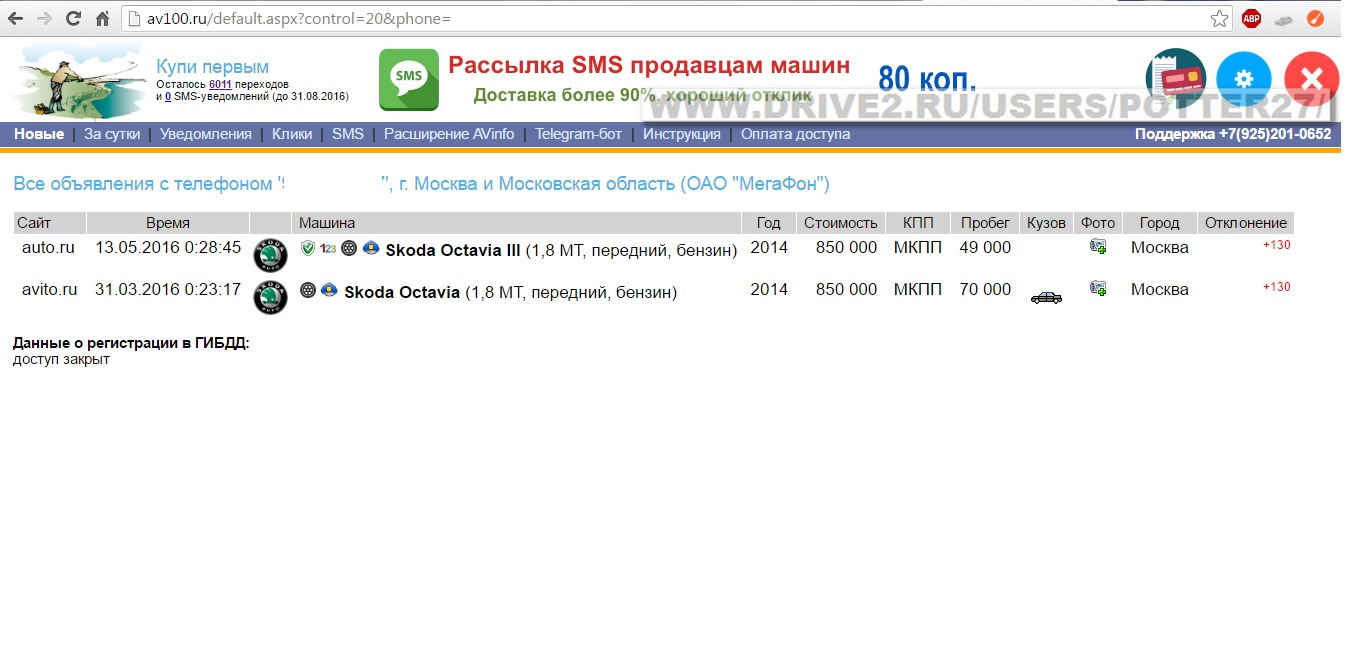Click wheel icon in avito.ru row
Image resolution: width=1360 pixels, height=648 pixels.
[x=308, y=290]
